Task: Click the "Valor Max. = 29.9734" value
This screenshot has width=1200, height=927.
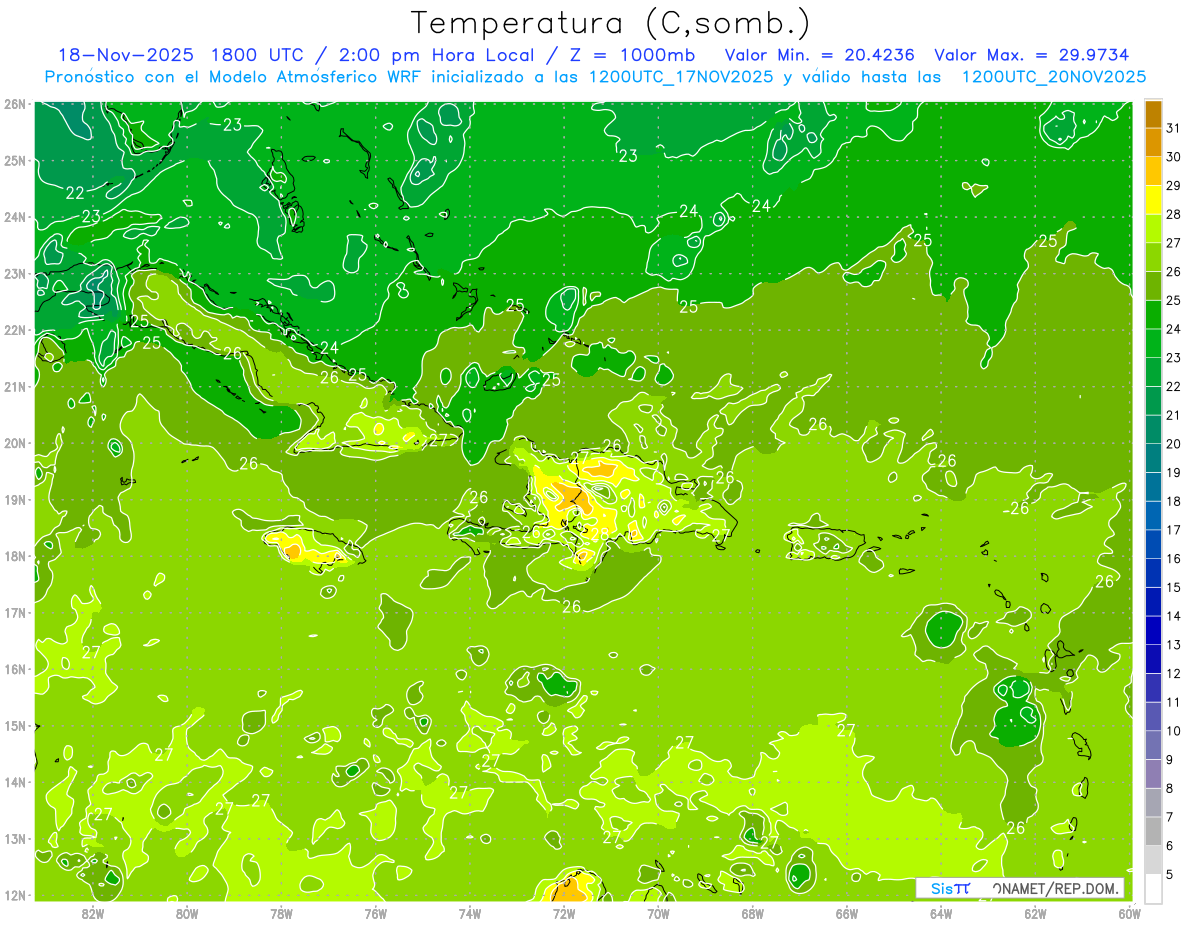Action: [1034, 55]
